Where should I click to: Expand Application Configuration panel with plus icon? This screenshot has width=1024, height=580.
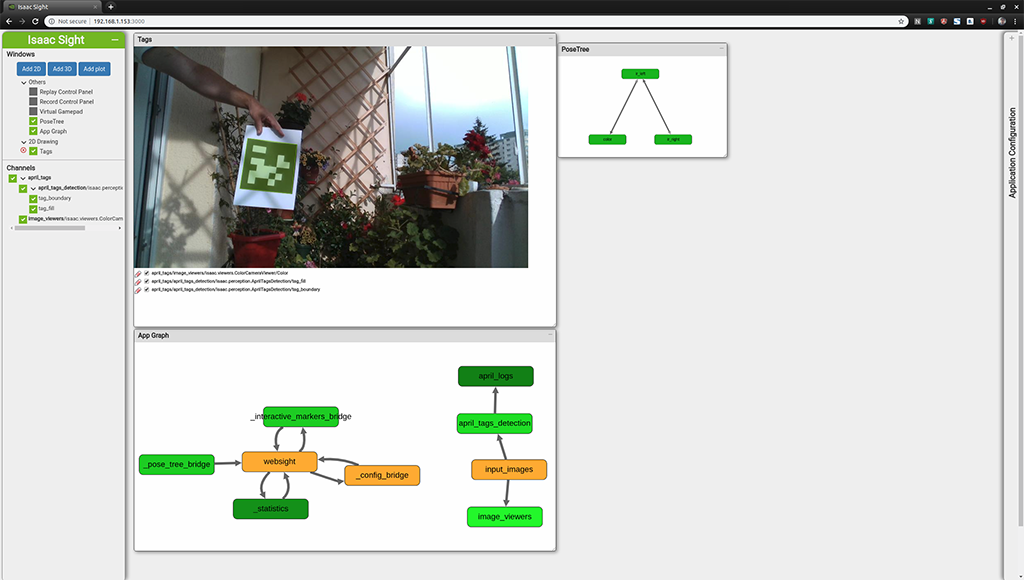(x=1011, y=40)
